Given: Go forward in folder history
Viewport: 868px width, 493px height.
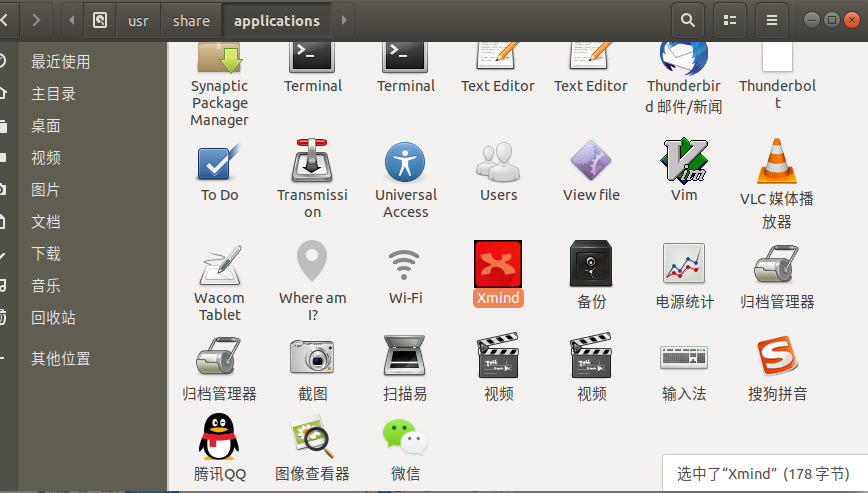Looking at the screenshot, I should [x=36, y=20].
